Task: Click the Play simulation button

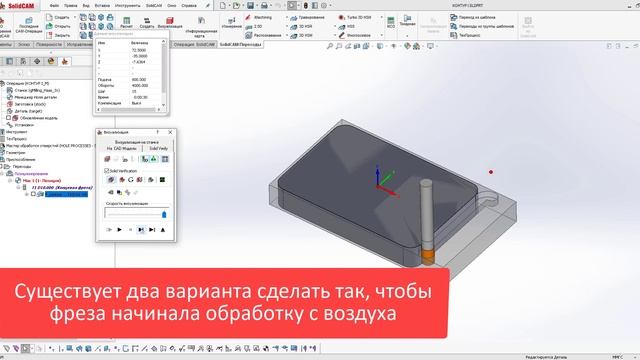Action: click(120, 230)
